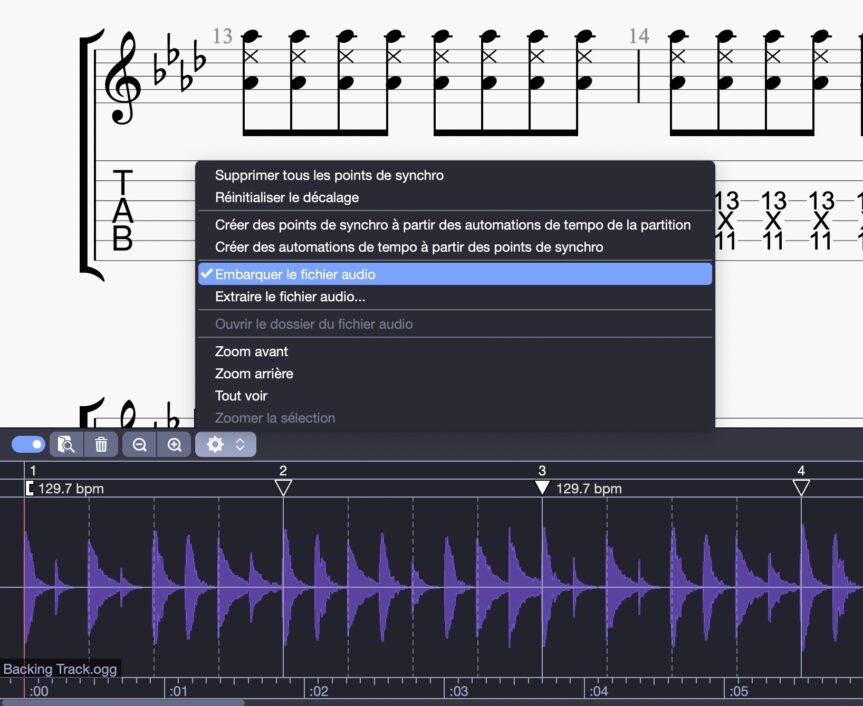The image size is (863, 706).
Task: Click the zoom out magnifier icon
Action: pos(140,444)
